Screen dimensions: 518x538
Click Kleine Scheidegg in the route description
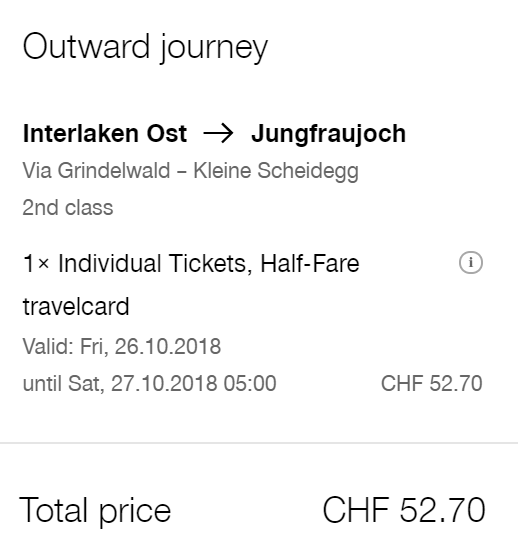click(276, 171)
